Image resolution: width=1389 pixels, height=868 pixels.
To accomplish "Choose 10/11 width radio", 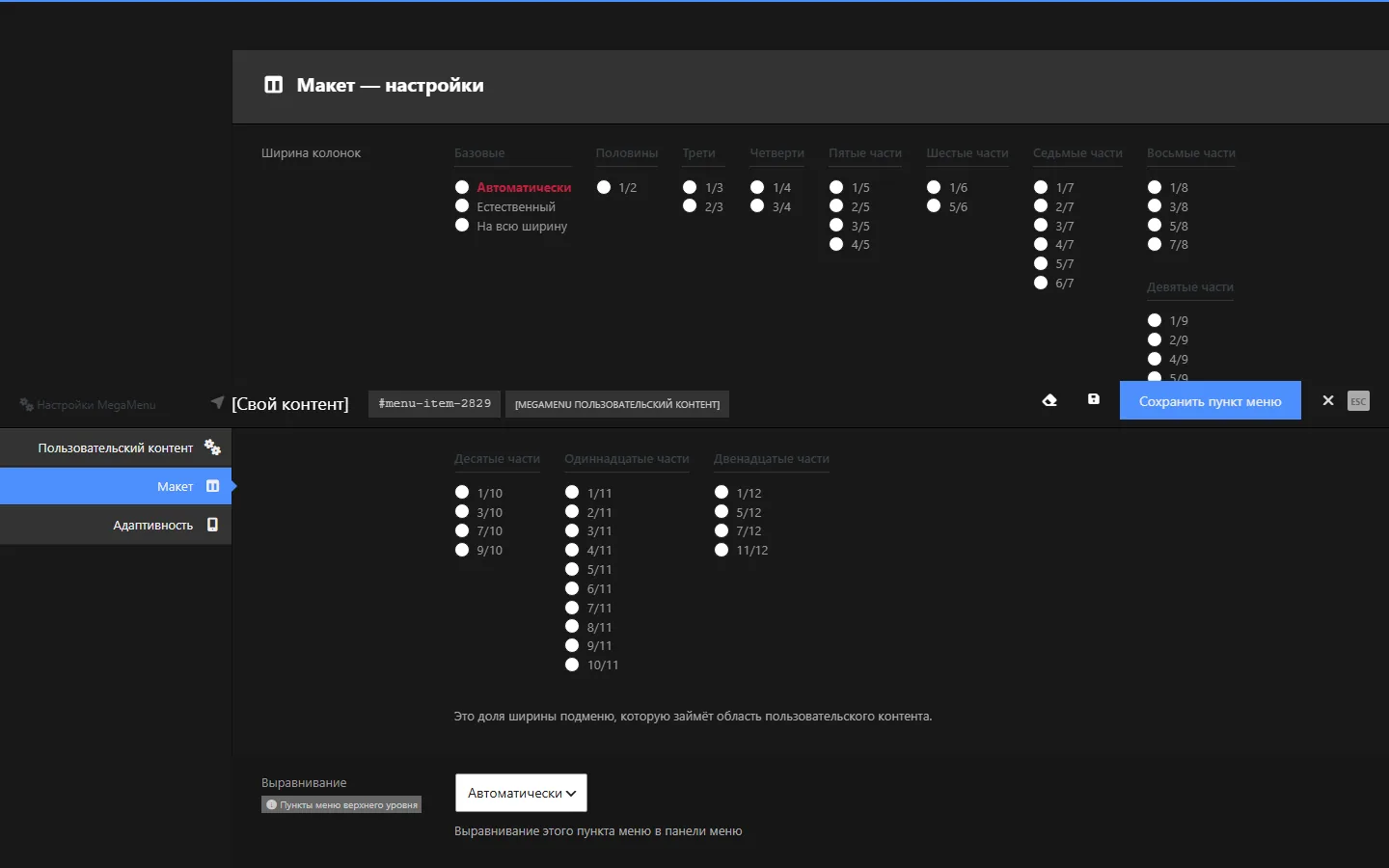I will point(572,665).
